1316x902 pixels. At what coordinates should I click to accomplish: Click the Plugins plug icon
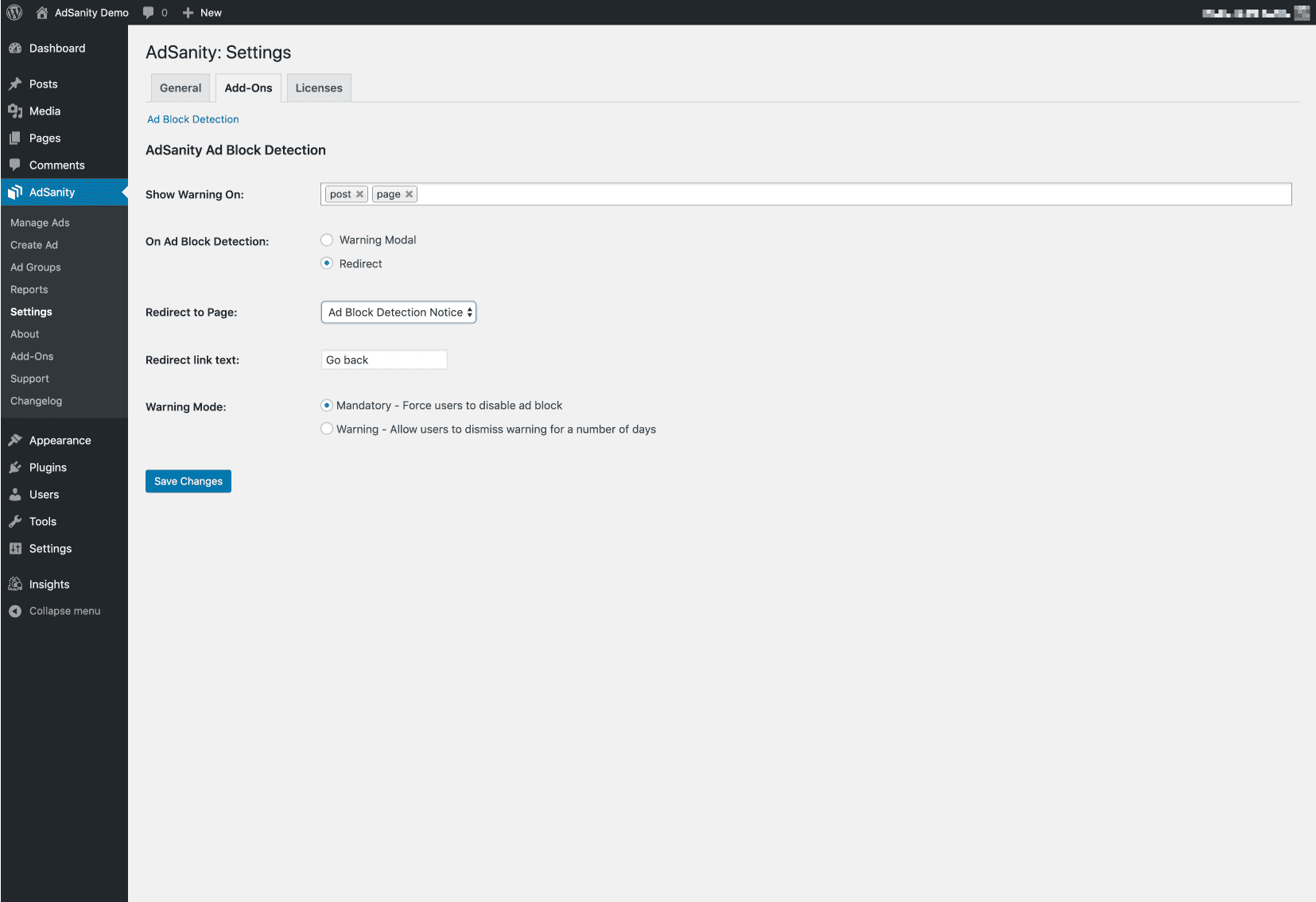[15, 468]
